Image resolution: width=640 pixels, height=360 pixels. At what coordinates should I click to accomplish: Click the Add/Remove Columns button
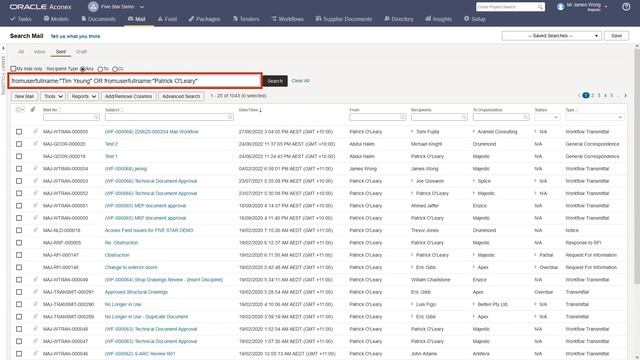click(128, 96)
